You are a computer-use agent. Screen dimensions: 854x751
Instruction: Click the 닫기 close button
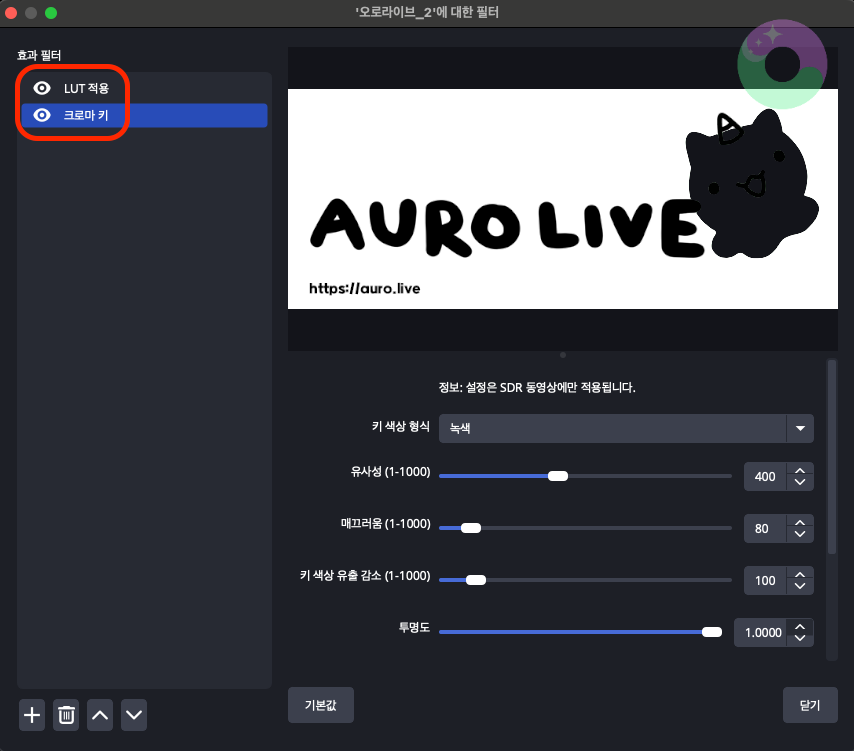pyautogui.click(x=810, y=705)
